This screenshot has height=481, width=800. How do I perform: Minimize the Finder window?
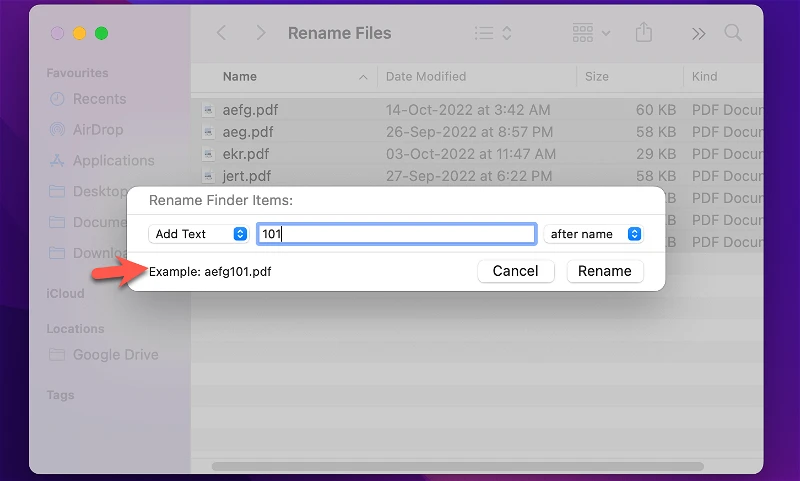79,33
